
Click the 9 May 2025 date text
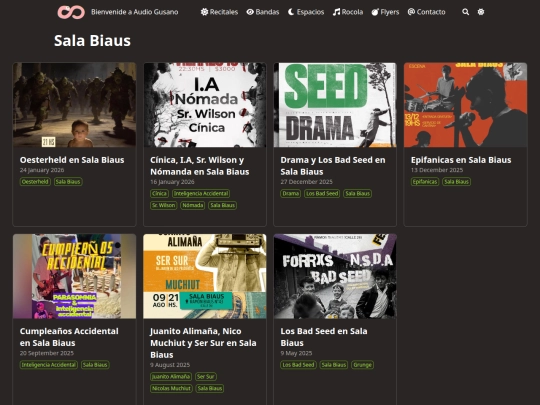(x=296, y=353)
